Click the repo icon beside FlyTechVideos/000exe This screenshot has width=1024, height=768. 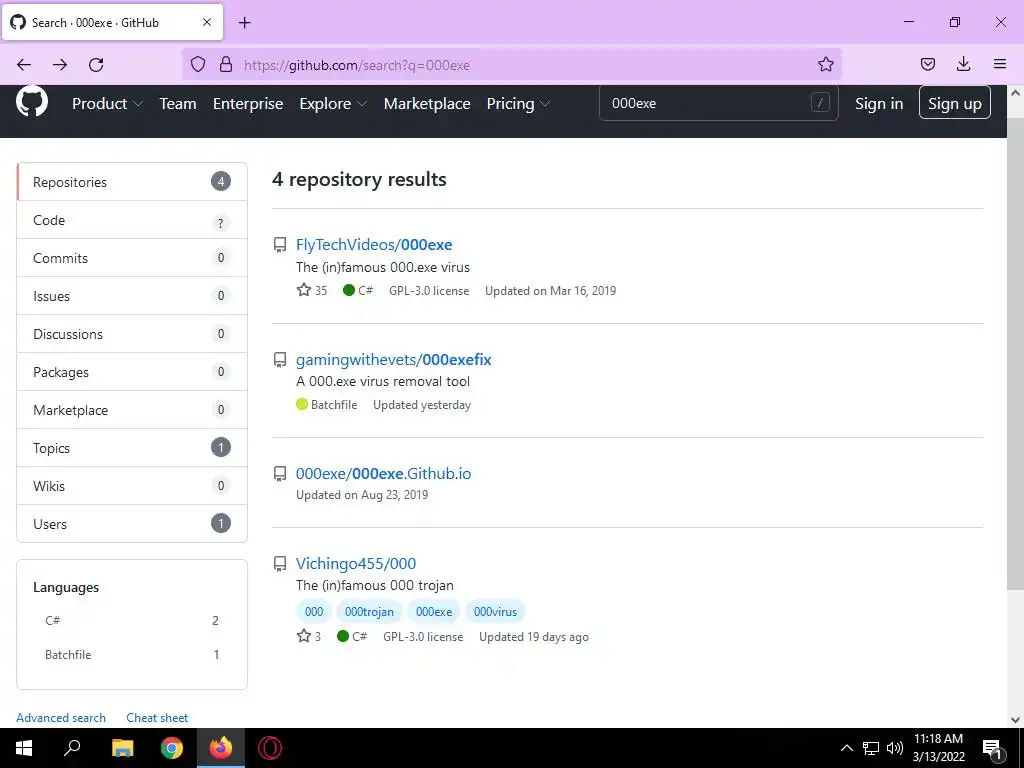(280, 245)
